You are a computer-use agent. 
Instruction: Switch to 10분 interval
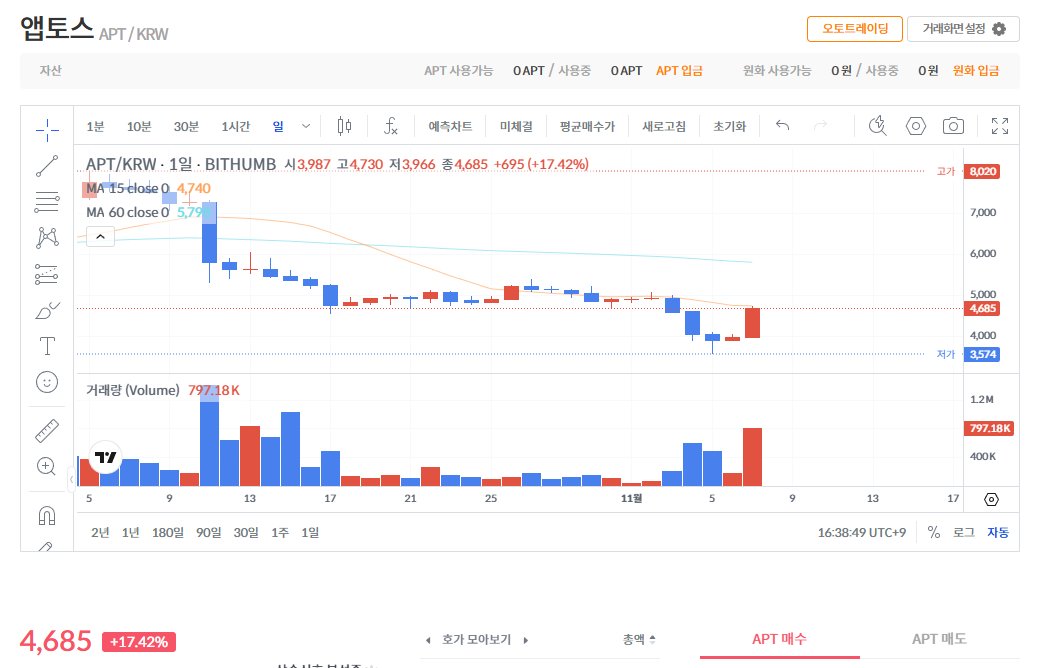click(139, 126)
